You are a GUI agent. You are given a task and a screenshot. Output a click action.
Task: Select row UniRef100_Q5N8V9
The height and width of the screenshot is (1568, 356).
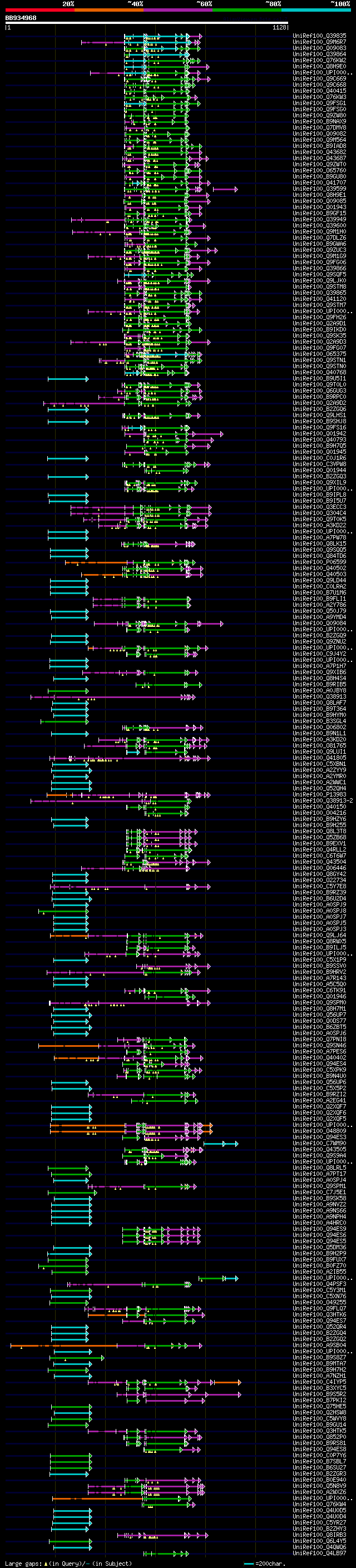point(319,1486)
